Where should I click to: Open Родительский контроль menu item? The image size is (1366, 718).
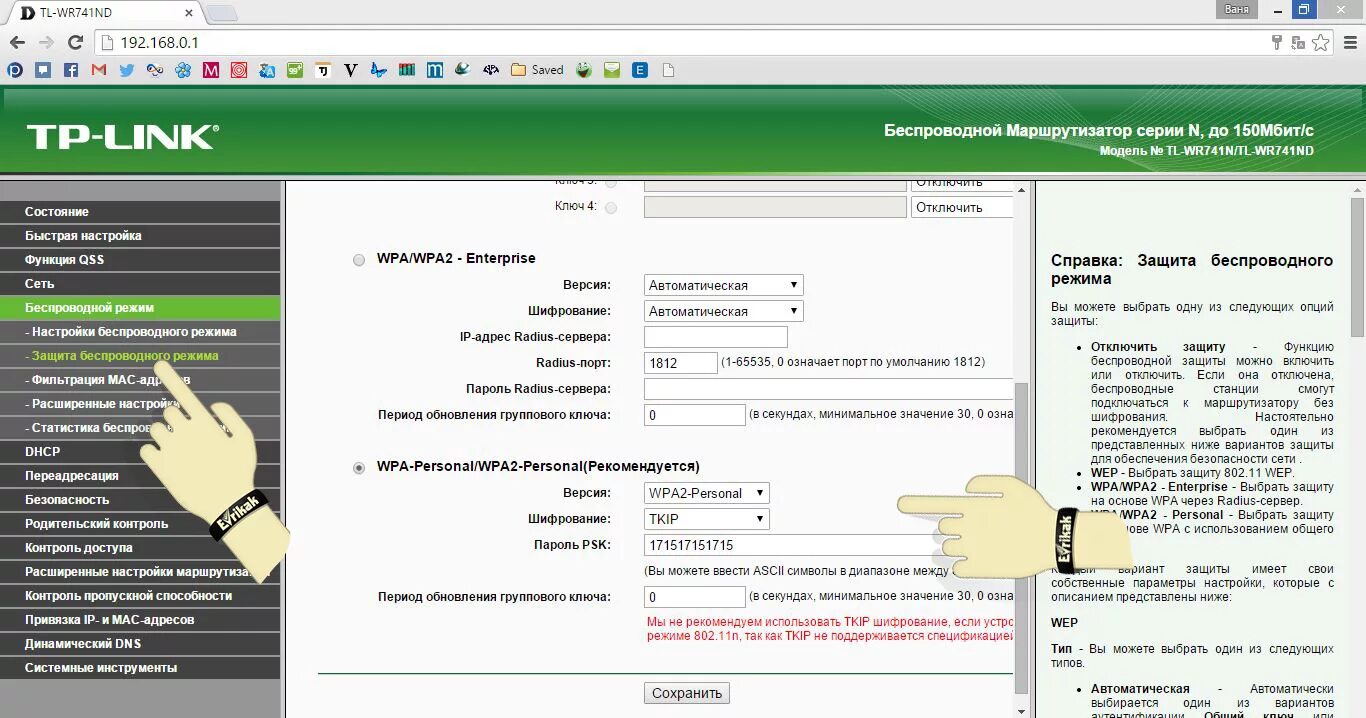click(140, 524)
